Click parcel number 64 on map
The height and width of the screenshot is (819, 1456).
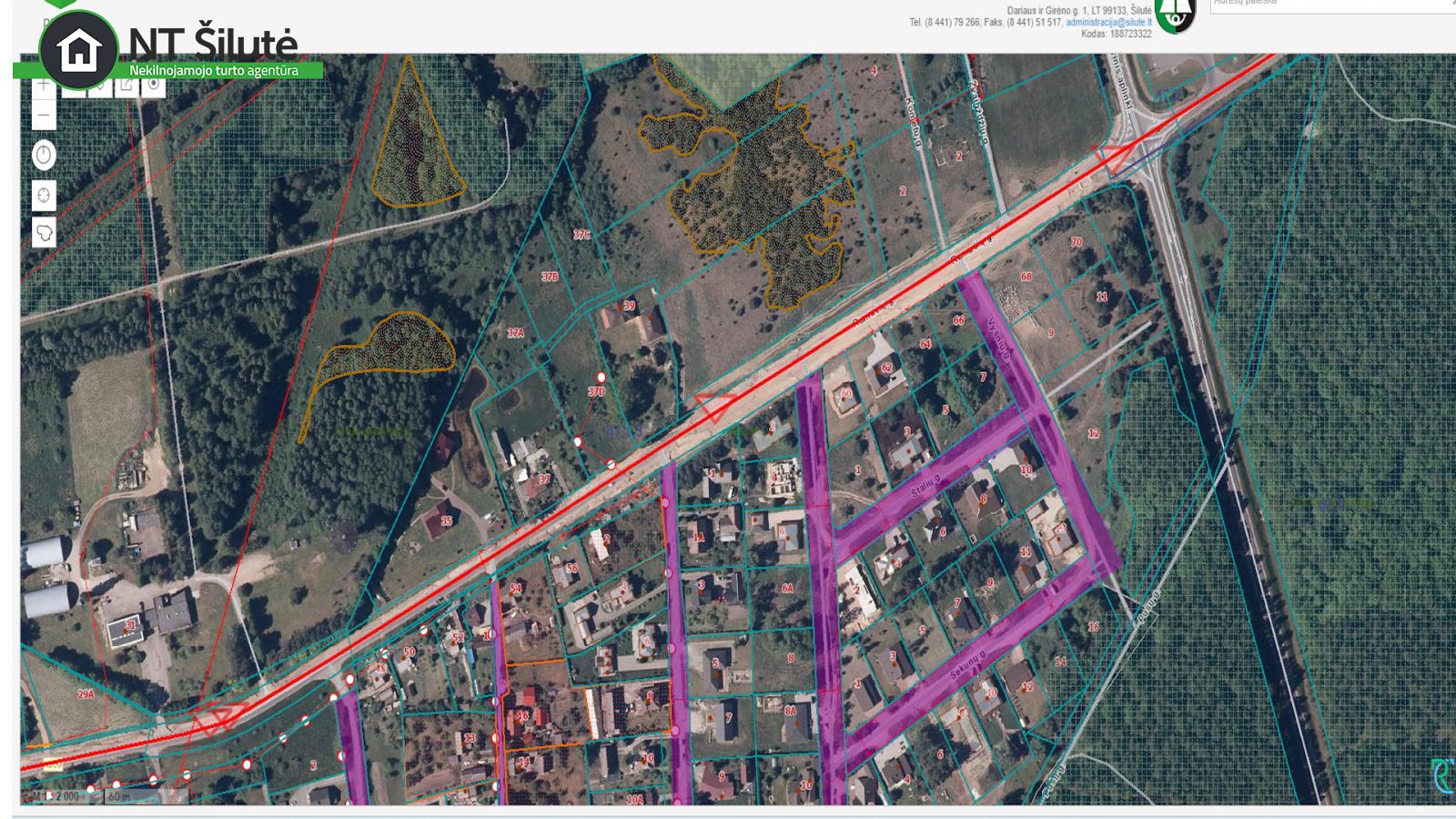point(925,344)
